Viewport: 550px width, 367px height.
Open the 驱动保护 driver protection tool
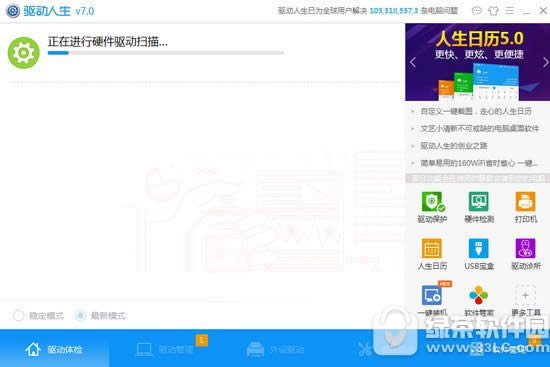pos(432,207)
